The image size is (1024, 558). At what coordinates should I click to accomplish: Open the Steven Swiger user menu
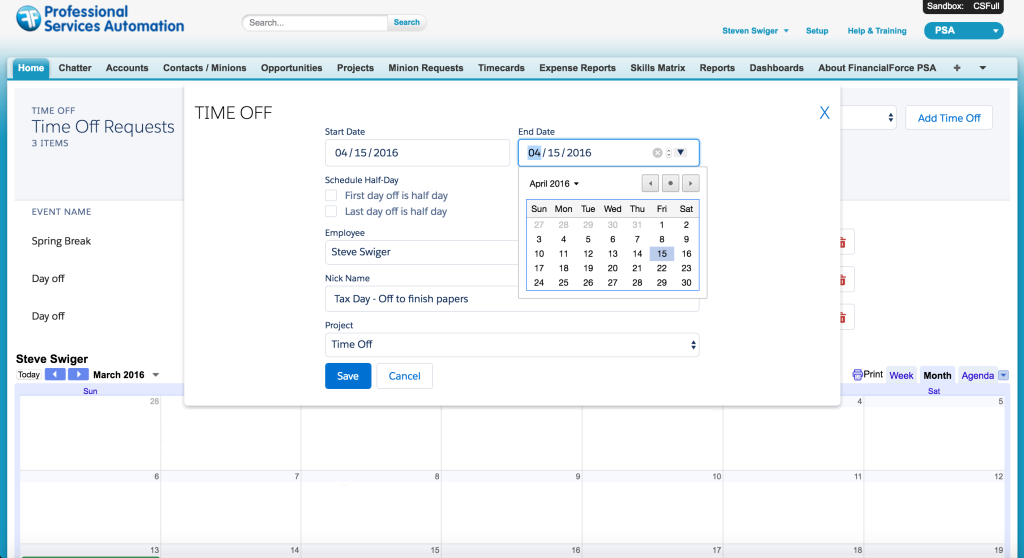click(755, 31)
